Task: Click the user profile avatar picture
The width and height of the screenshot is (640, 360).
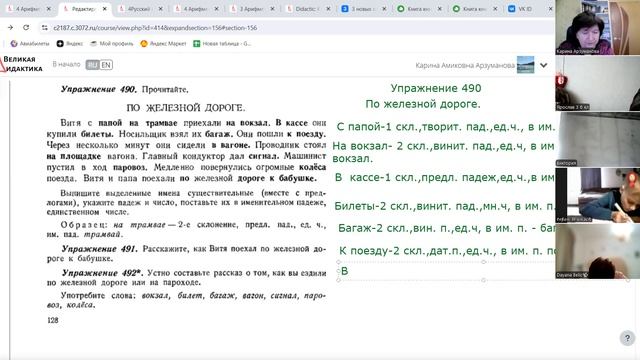Action: [x=525, y=65]
